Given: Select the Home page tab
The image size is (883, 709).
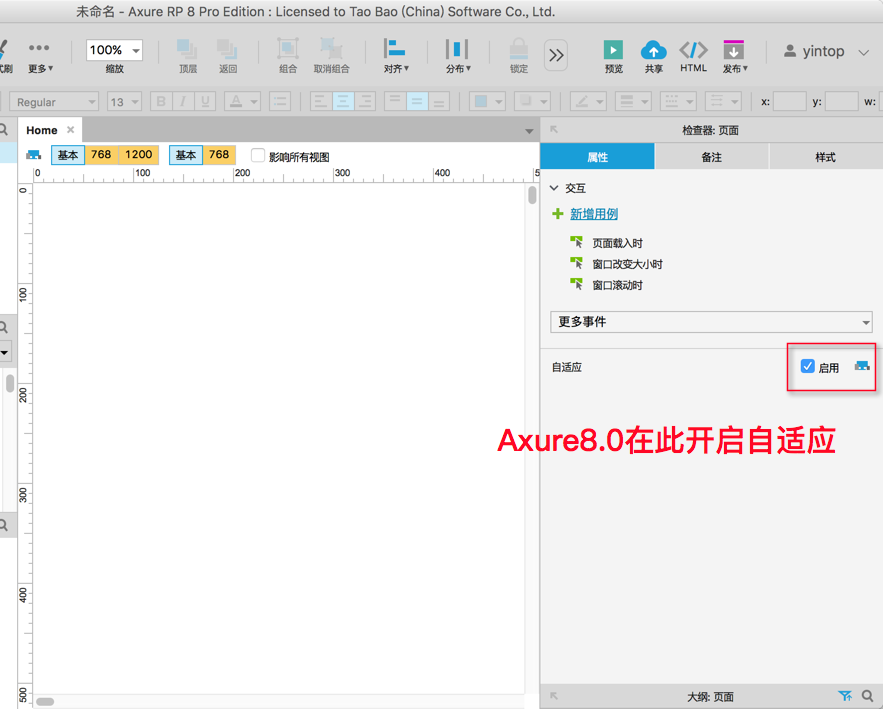Looking at the screenshot, I should pos(42,130).
